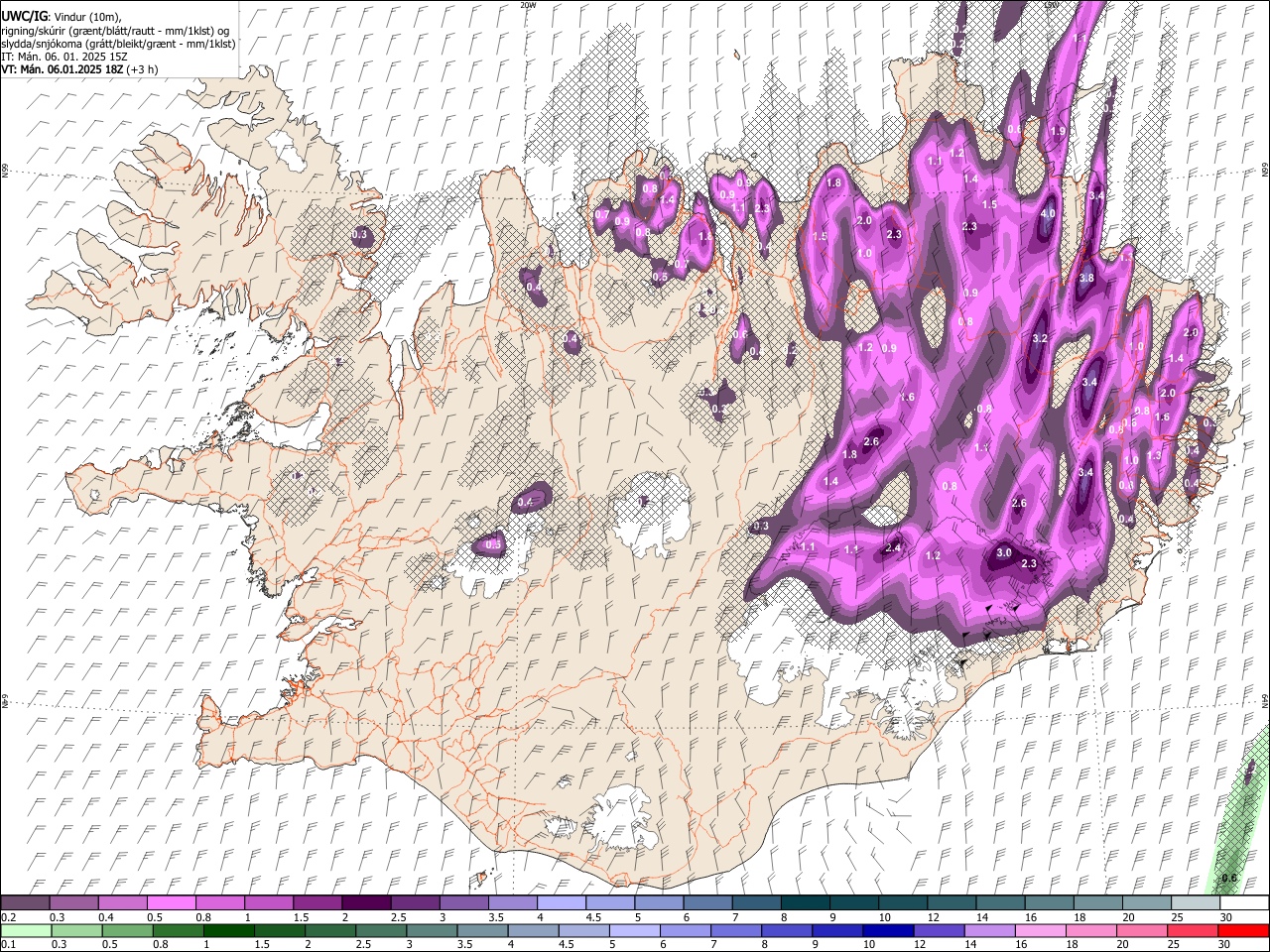Choose the purple-row 1–1.5 swatch

(269, 903)
